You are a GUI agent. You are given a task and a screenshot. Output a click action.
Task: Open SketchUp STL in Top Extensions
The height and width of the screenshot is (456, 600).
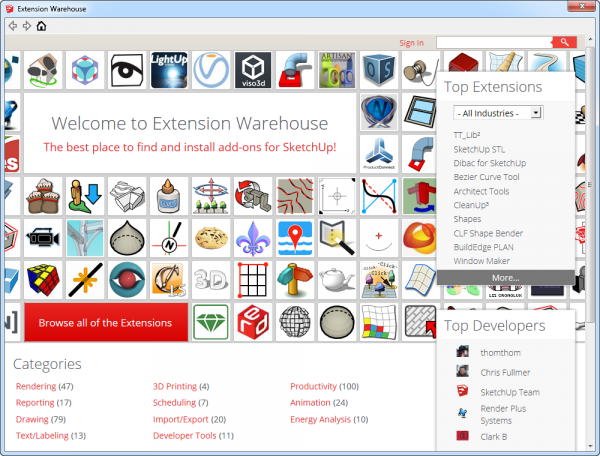479,149
